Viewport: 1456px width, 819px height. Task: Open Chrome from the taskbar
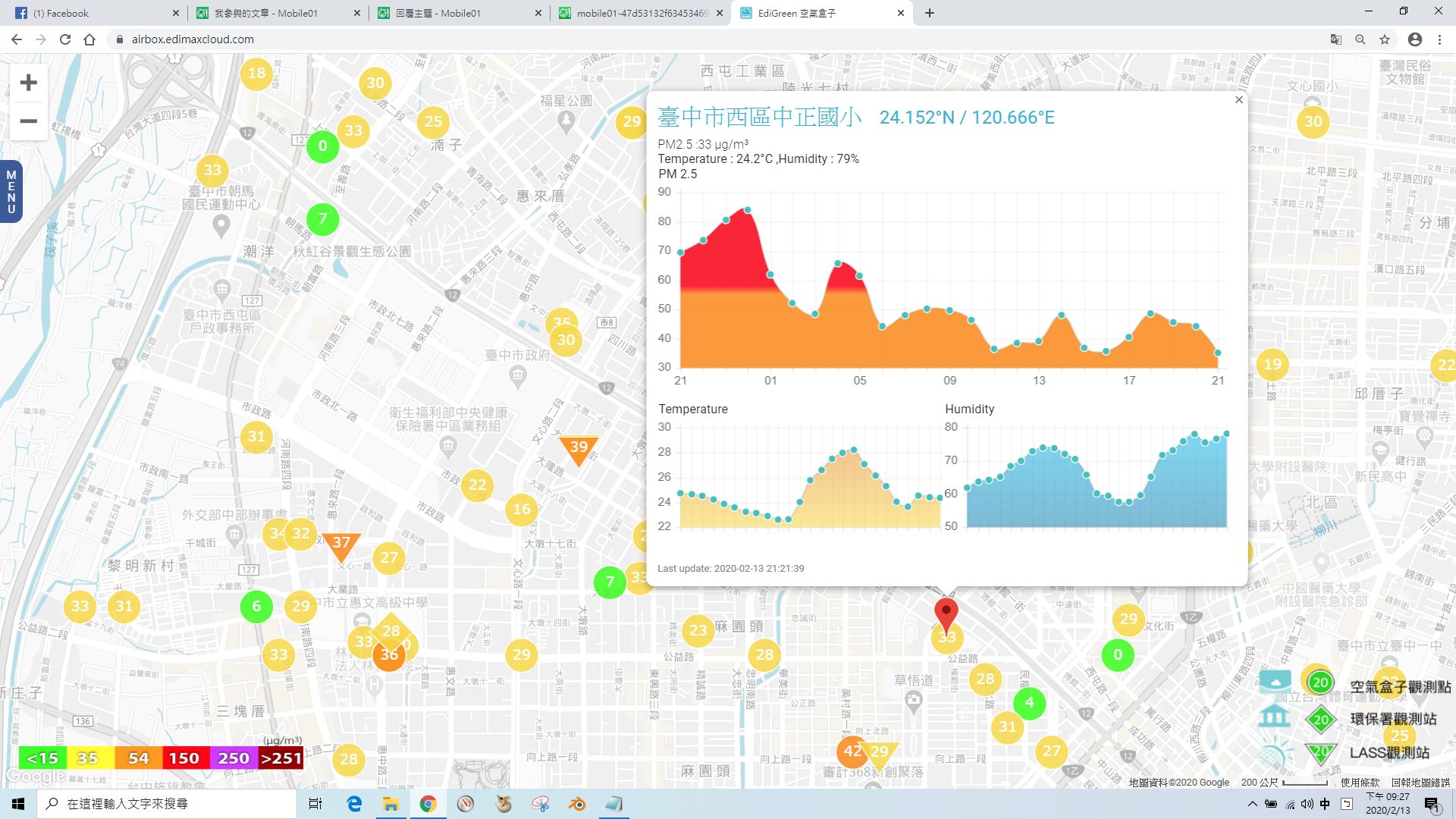tap(428, 804)
